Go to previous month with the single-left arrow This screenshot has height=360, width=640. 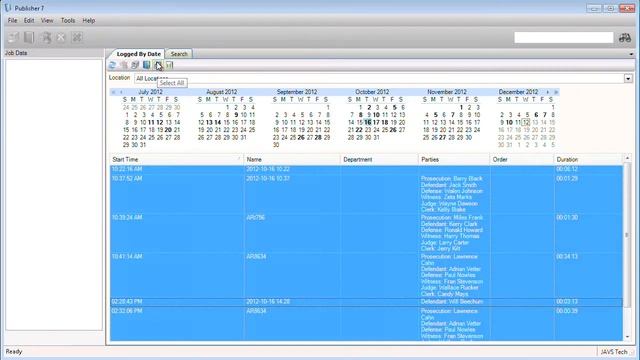[121, 92]
